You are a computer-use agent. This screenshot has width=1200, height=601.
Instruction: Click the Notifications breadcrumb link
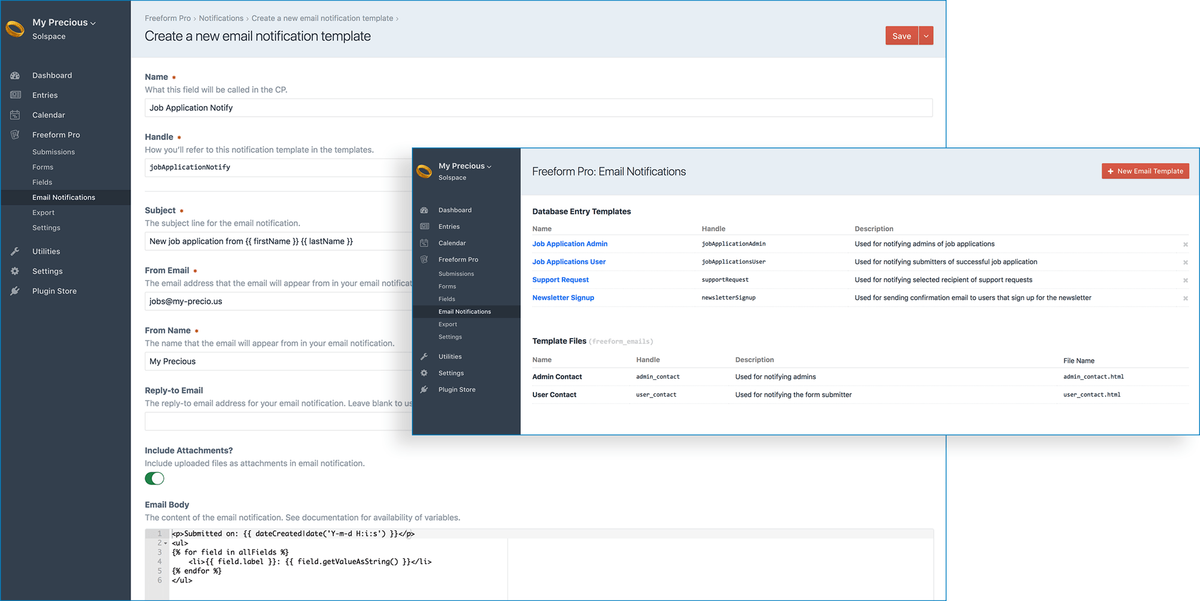click(x=220, y=18)
